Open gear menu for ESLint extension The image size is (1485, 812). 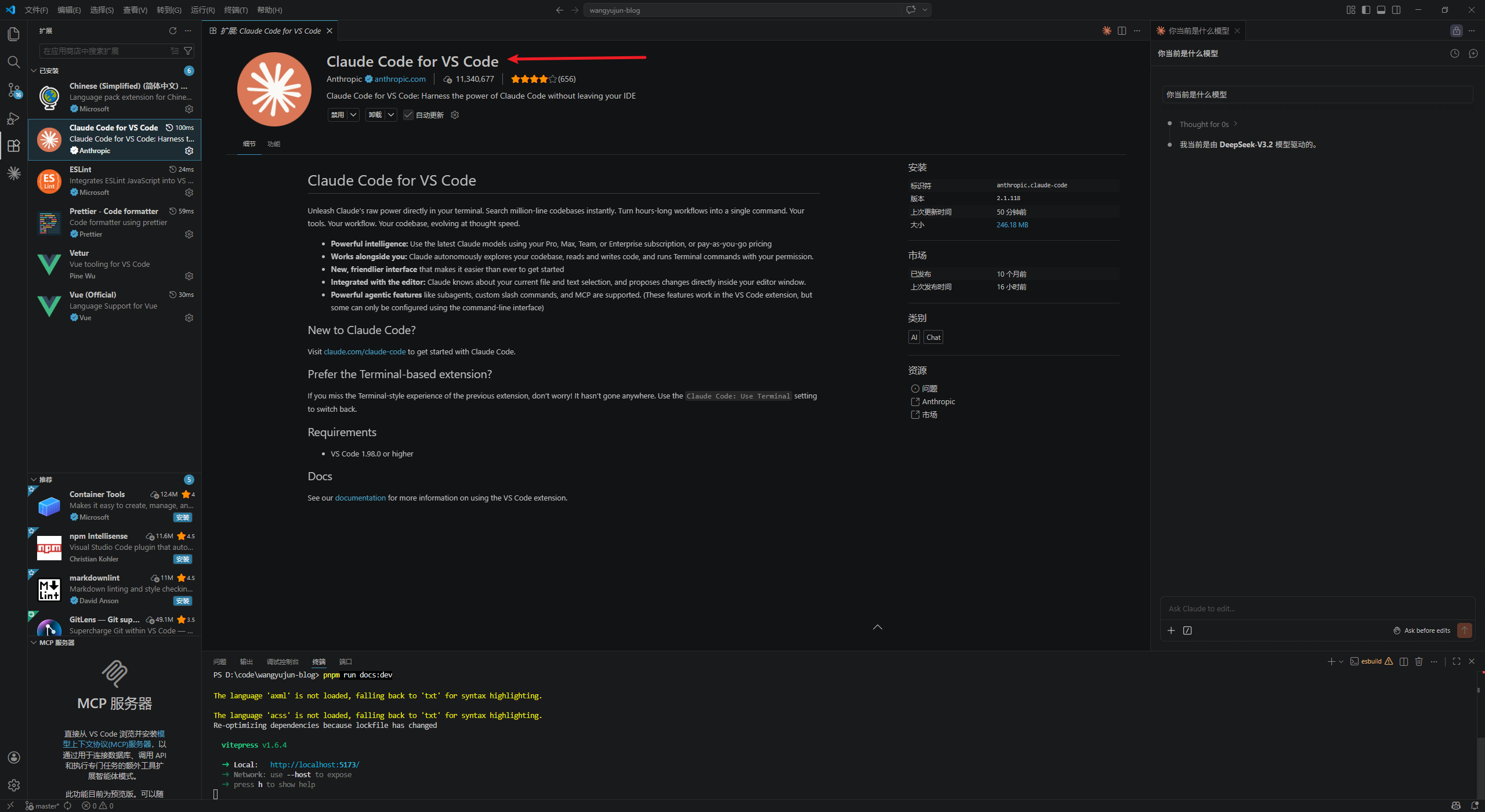189,193
